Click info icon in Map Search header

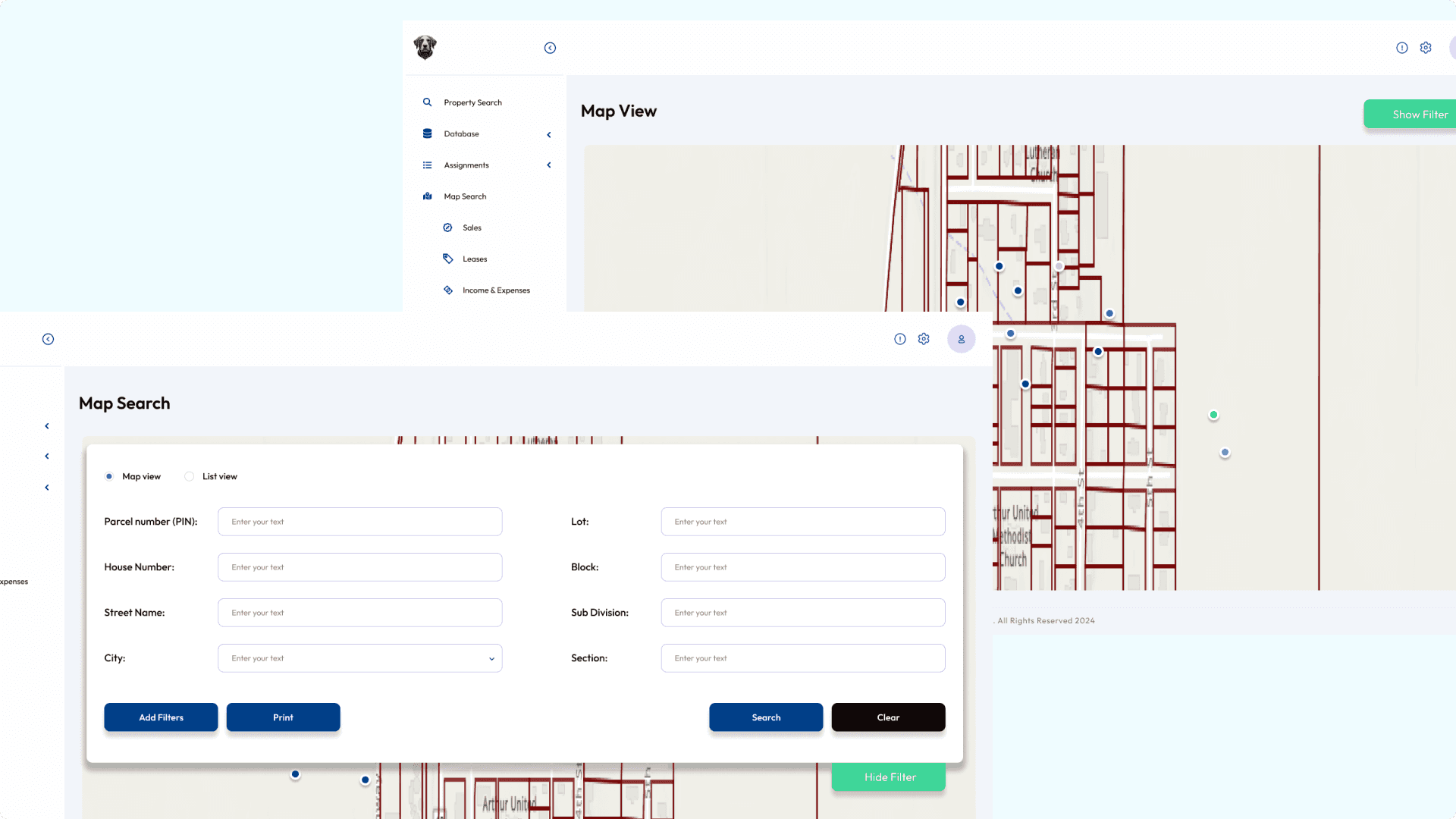pos(900,339)
